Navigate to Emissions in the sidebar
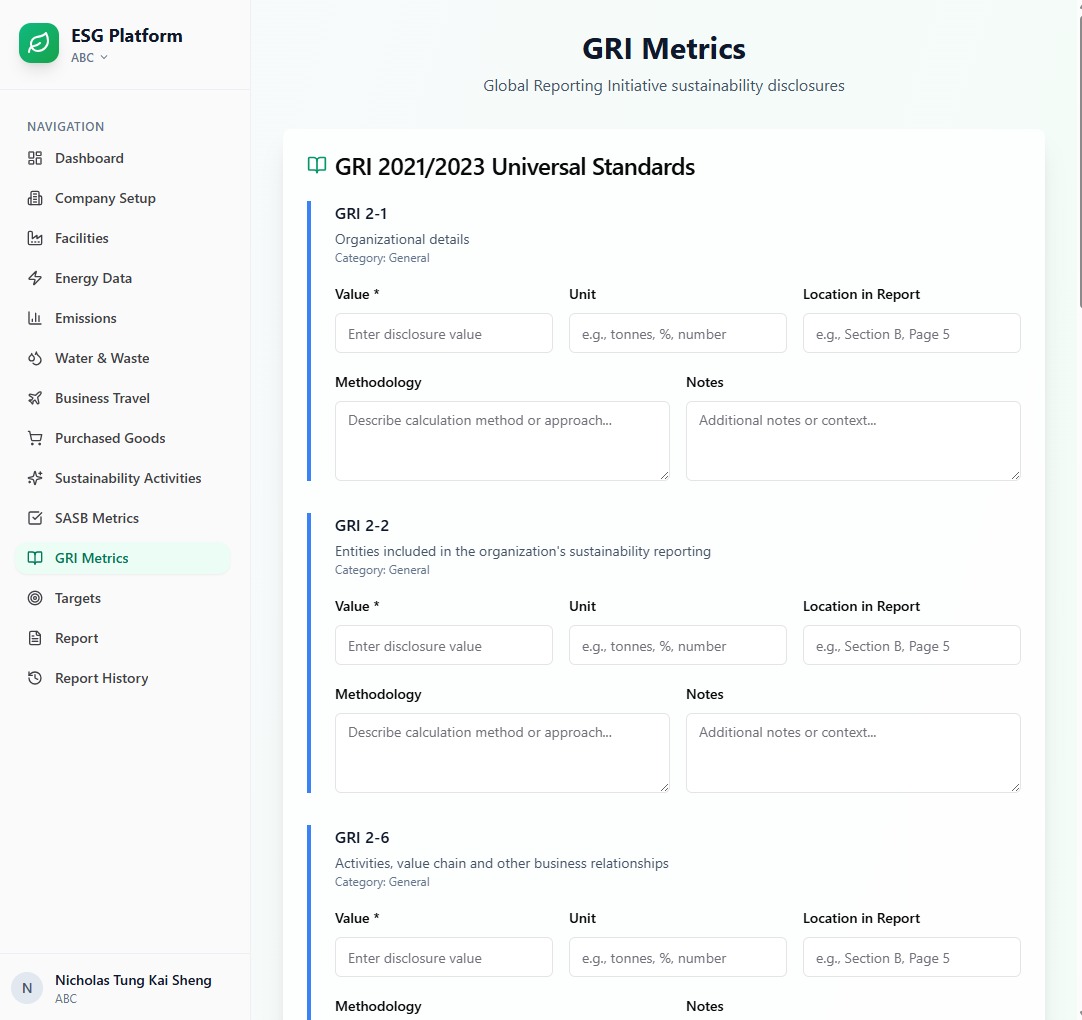Viewport: 1082px width, 1020px height. coord(86,318)
